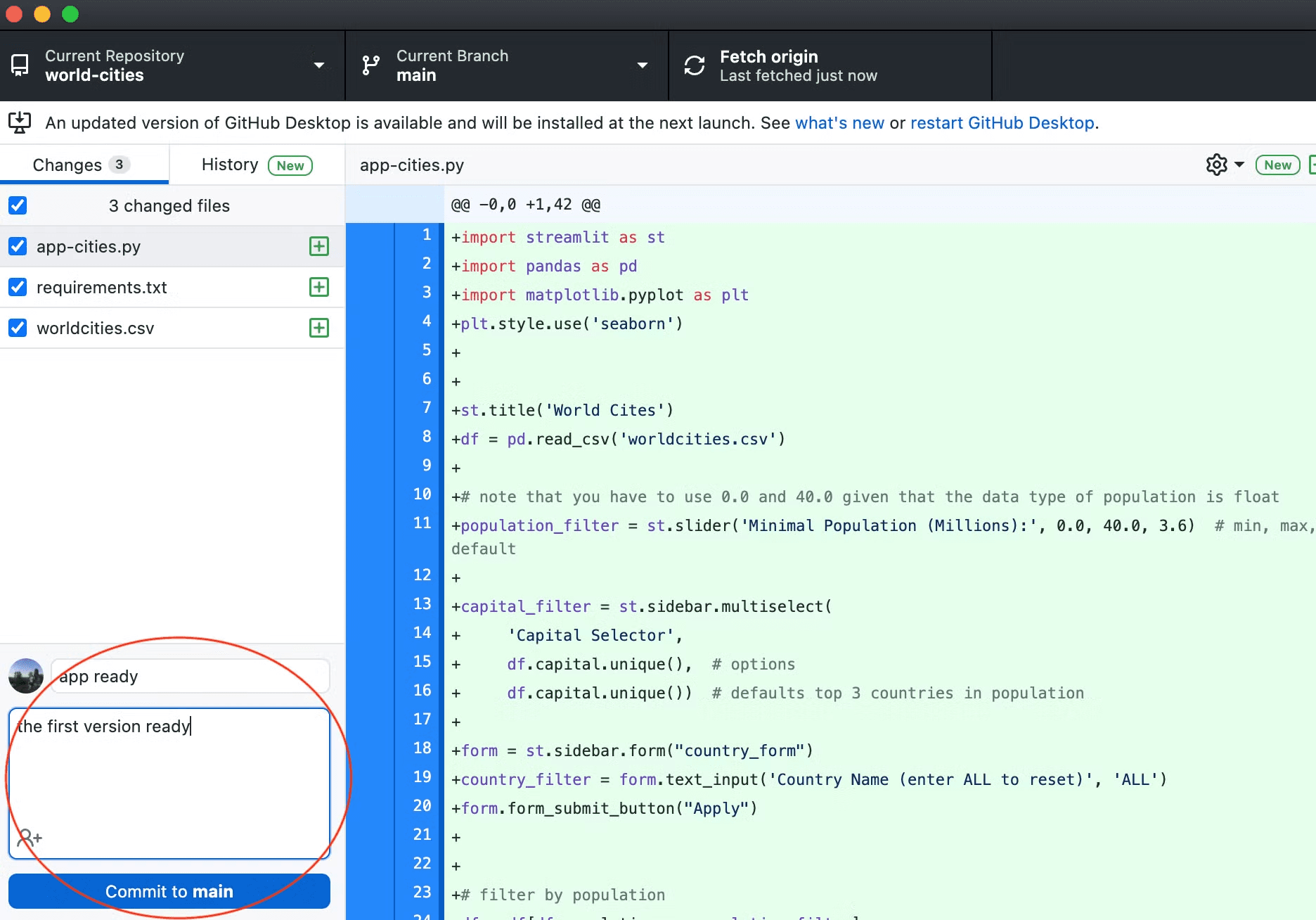Open the diff settings gear icon
This screenshot has height=920, width=1316.
(1216, 165)
